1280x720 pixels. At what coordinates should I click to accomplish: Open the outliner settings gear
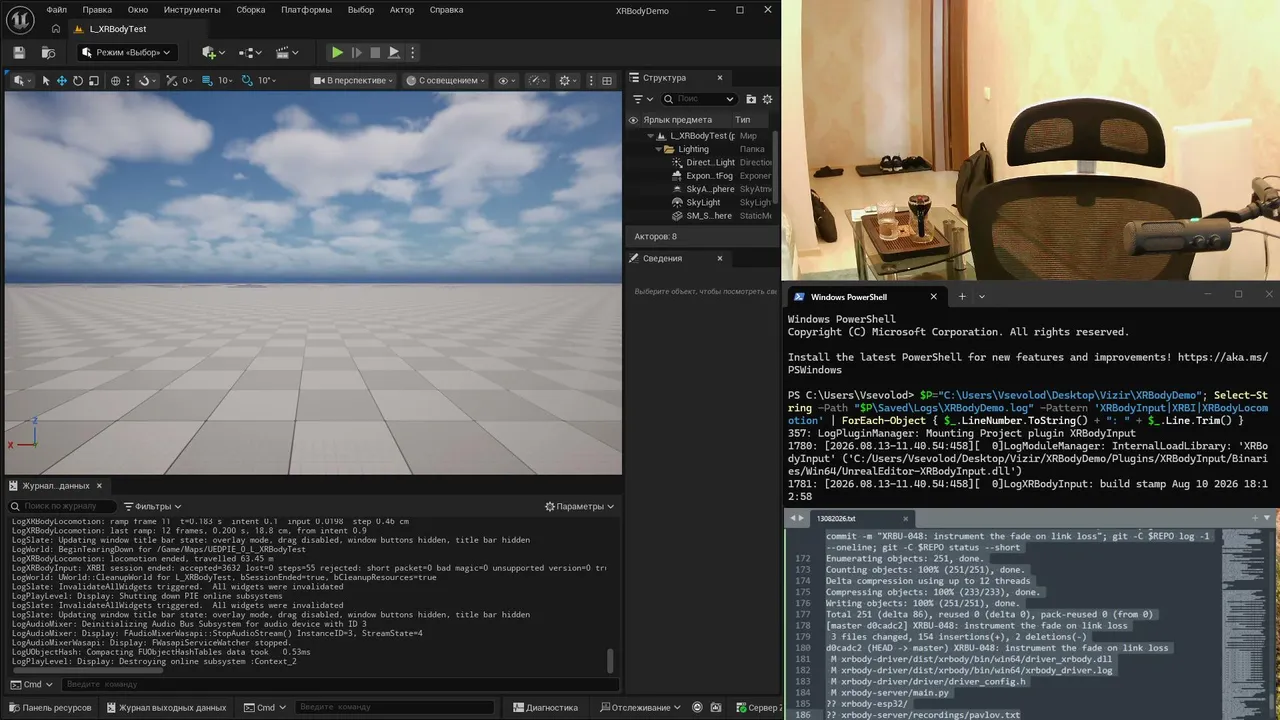coord(768,99)
